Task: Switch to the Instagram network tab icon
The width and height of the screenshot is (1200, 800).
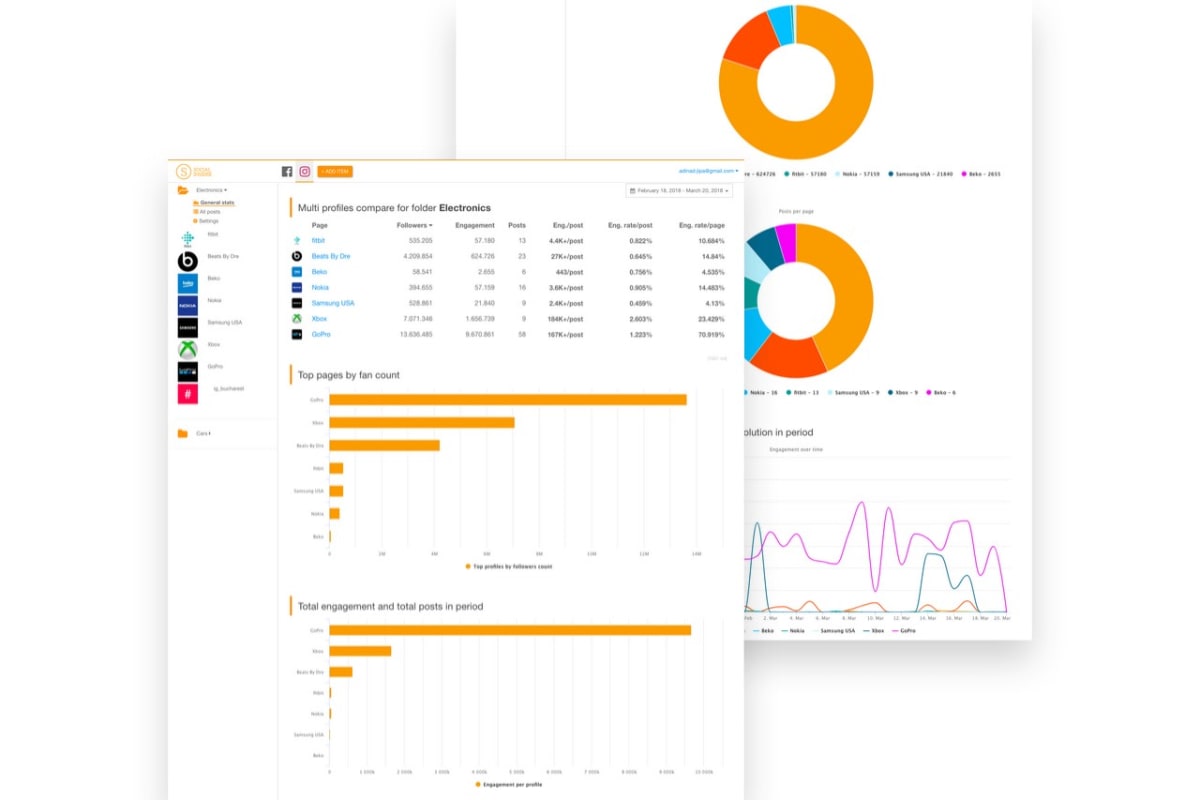Action: [305, 171]
